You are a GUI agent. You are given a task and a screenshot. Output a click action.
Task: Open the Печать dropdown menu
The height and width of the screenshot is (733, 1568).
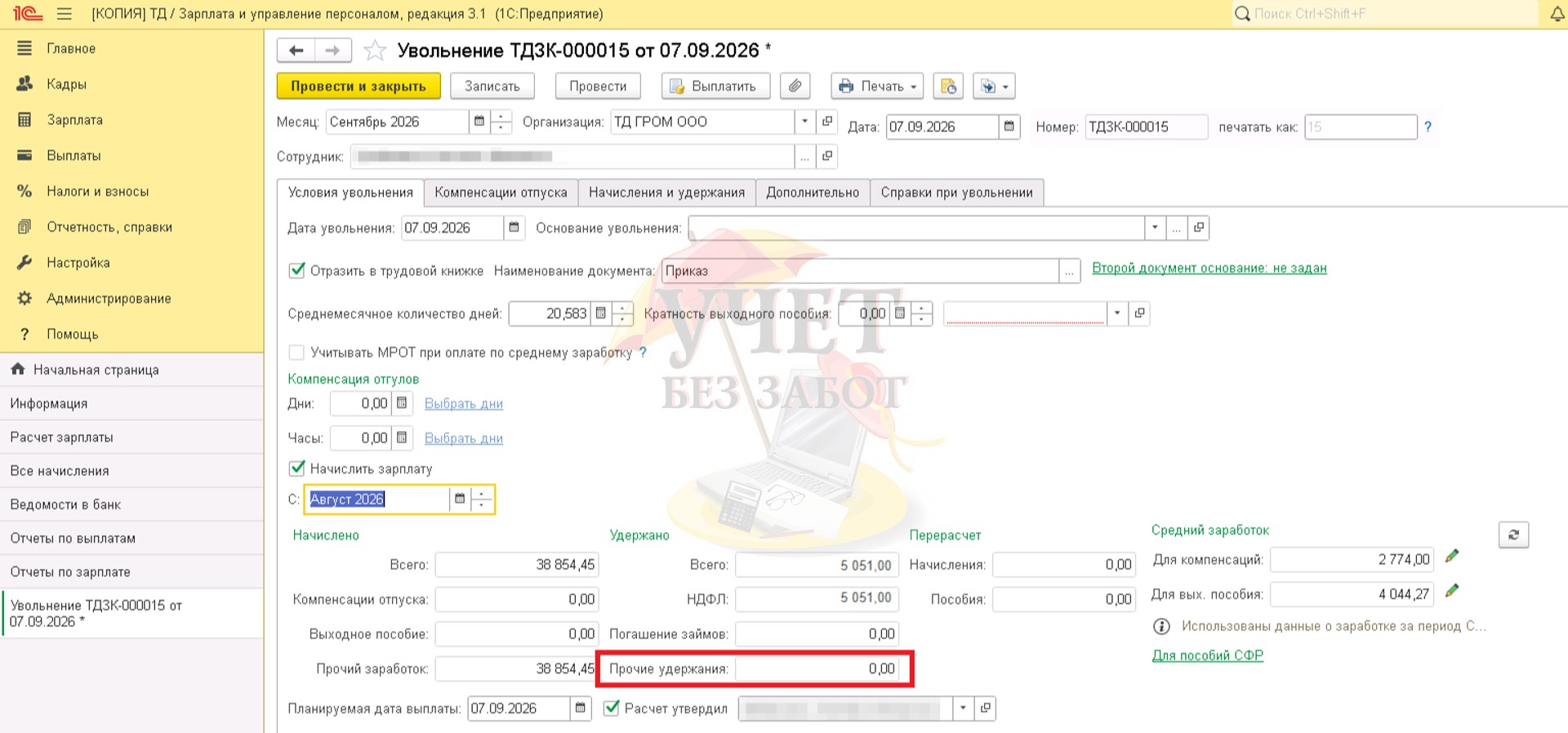877,86
